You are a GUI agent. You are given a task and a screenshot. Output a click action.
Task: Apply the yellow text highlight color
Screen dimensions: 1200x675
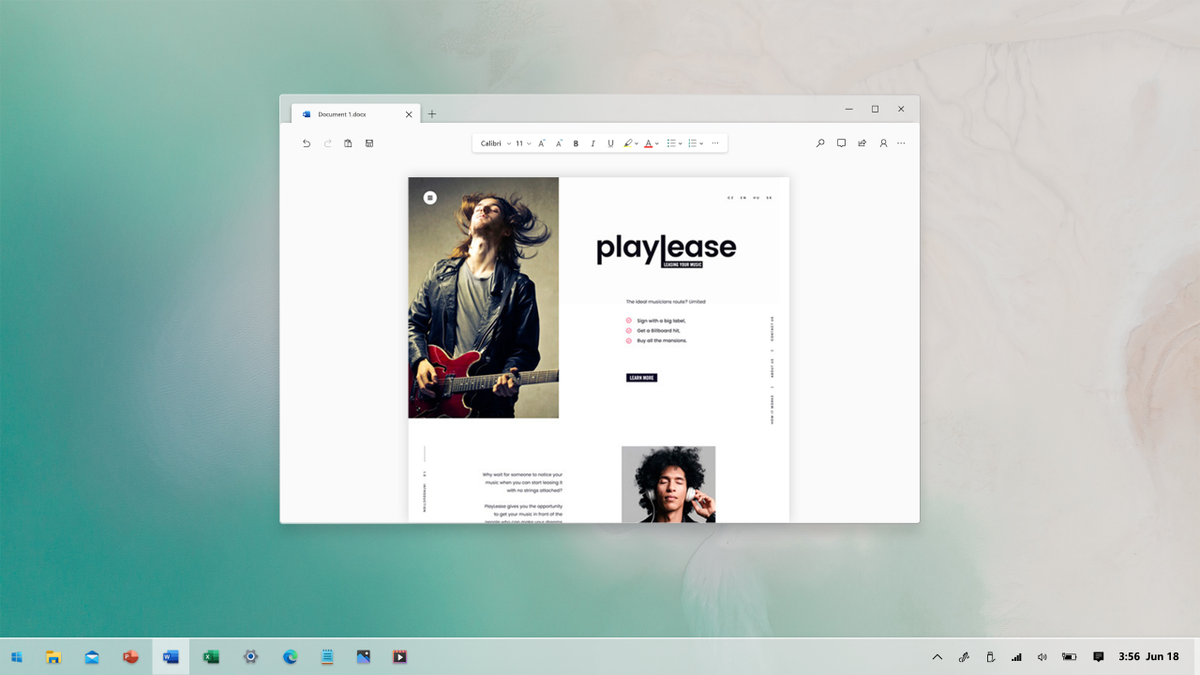[x=628, y=144]
